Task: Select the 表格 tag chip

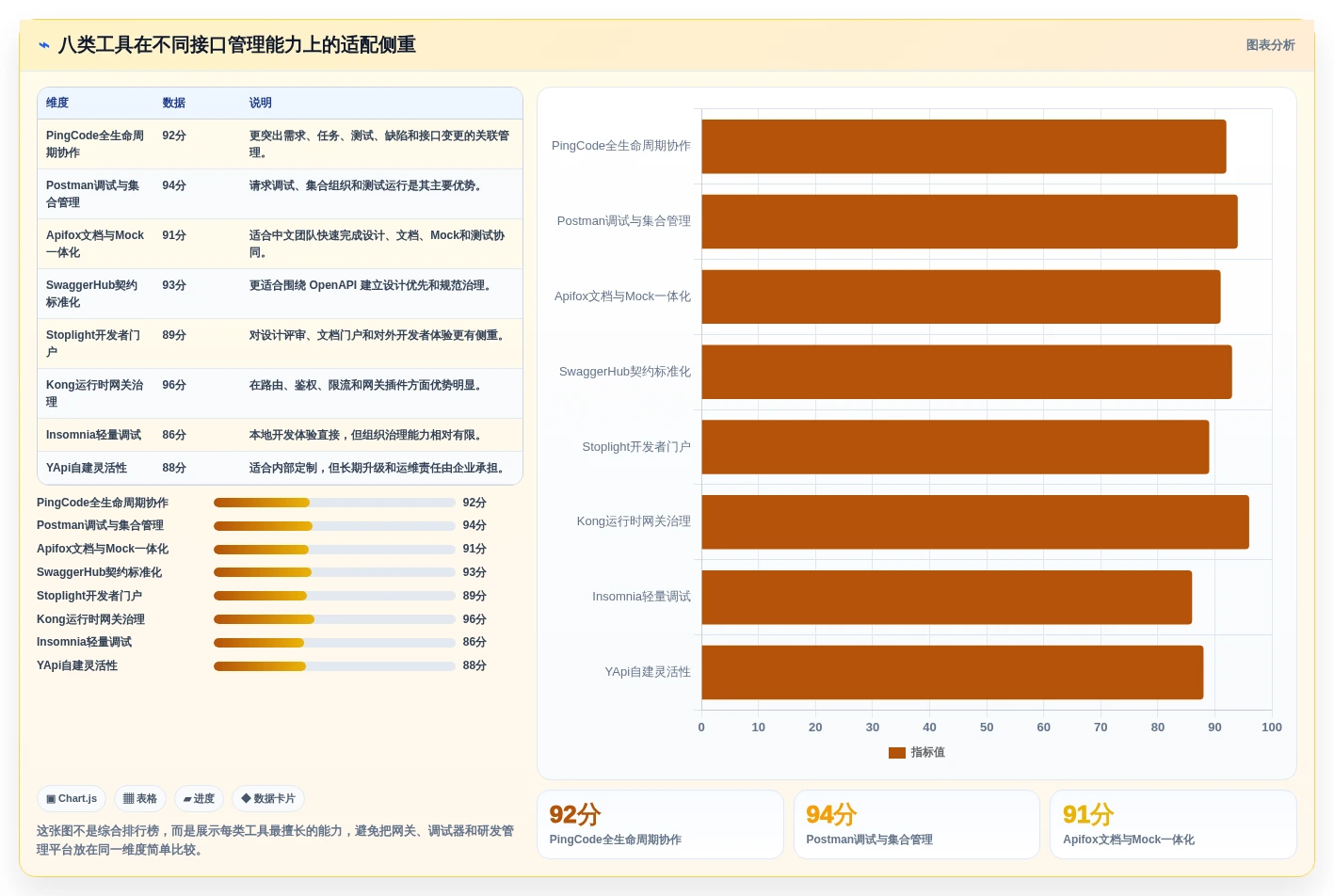Action: (140, 799)
